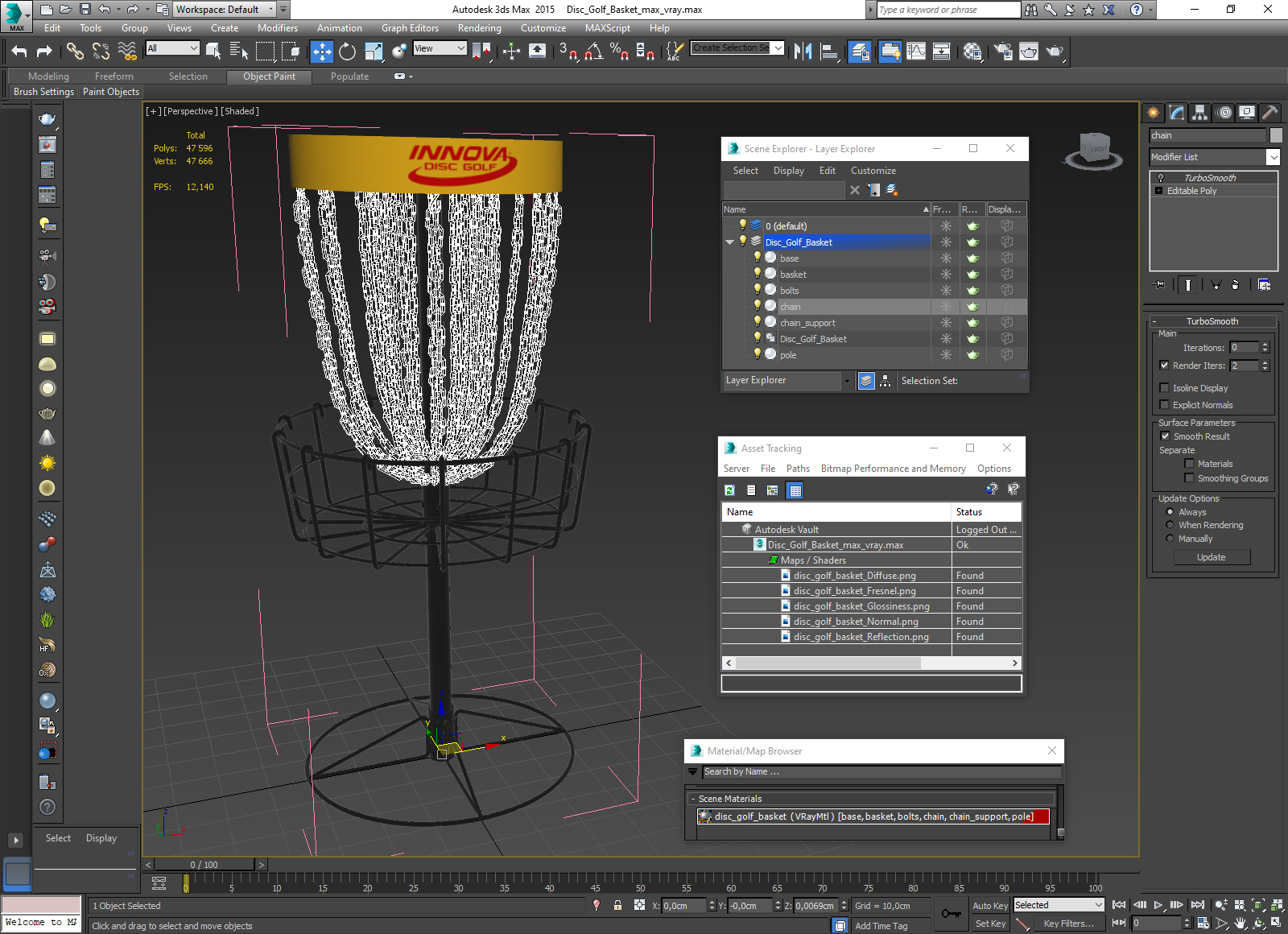
Task: Collapse the Disc_Golf_Basket layer tree
Action: click(x=729, y=242)
